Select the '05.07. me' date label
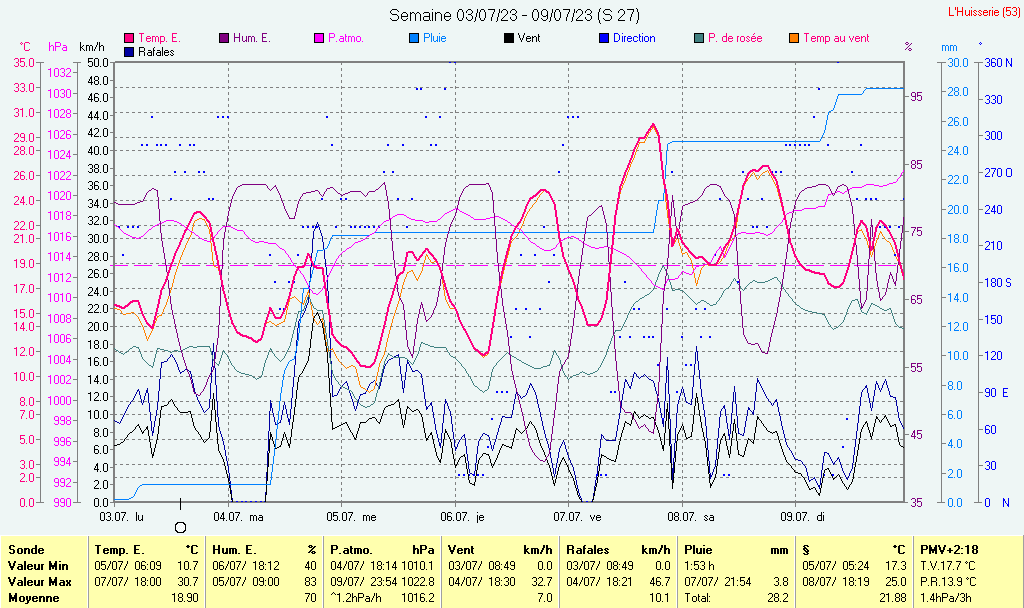The width and height of the screenshot is (1024, 608). [351, 517]
